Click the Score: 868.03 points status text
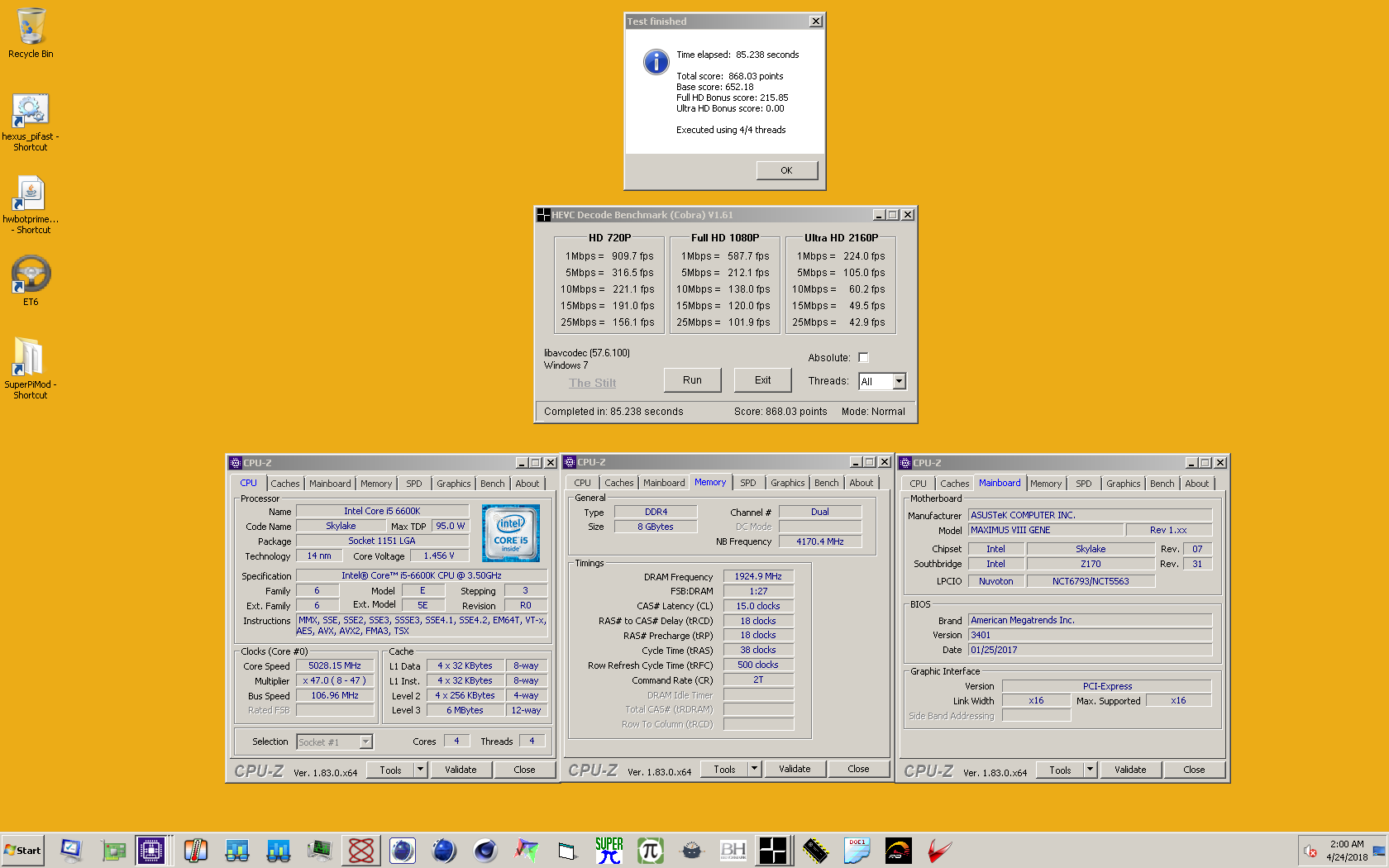Image resolution: width=1389 pixels, height=868 pixels. pos(780,412)
